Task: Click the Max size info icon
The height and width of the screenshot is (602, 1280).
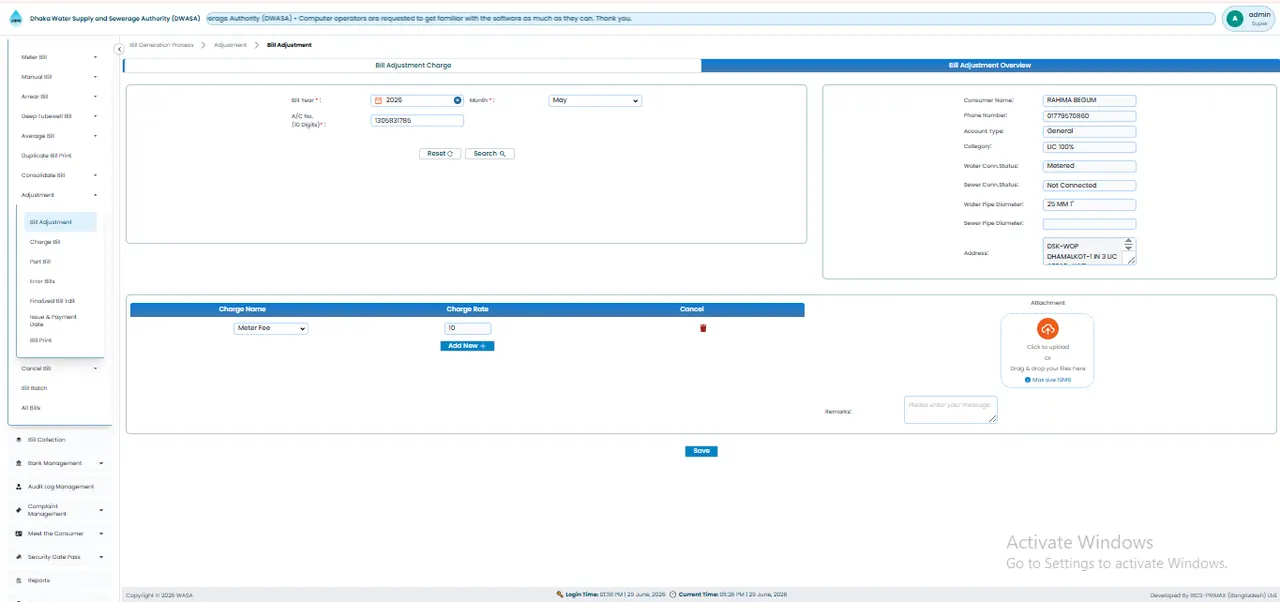Action: tap(1027, 380)
